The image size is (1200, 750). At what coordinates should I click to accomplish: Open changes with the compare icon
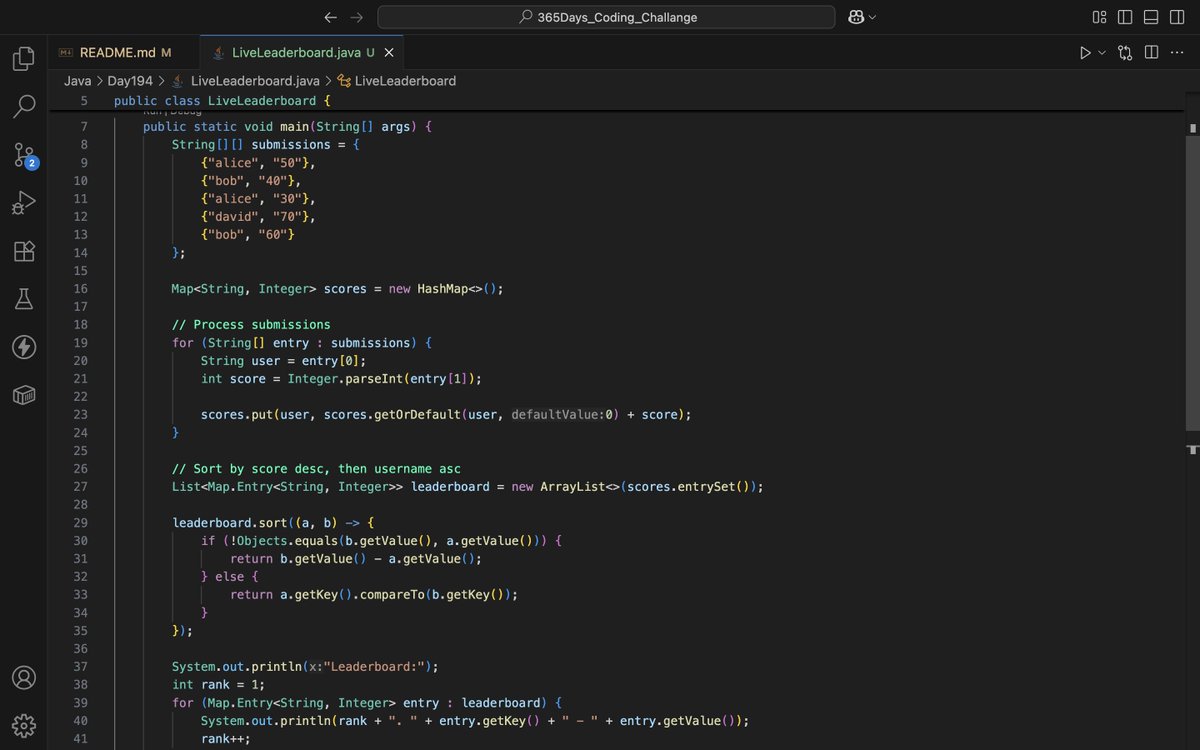1125,53
